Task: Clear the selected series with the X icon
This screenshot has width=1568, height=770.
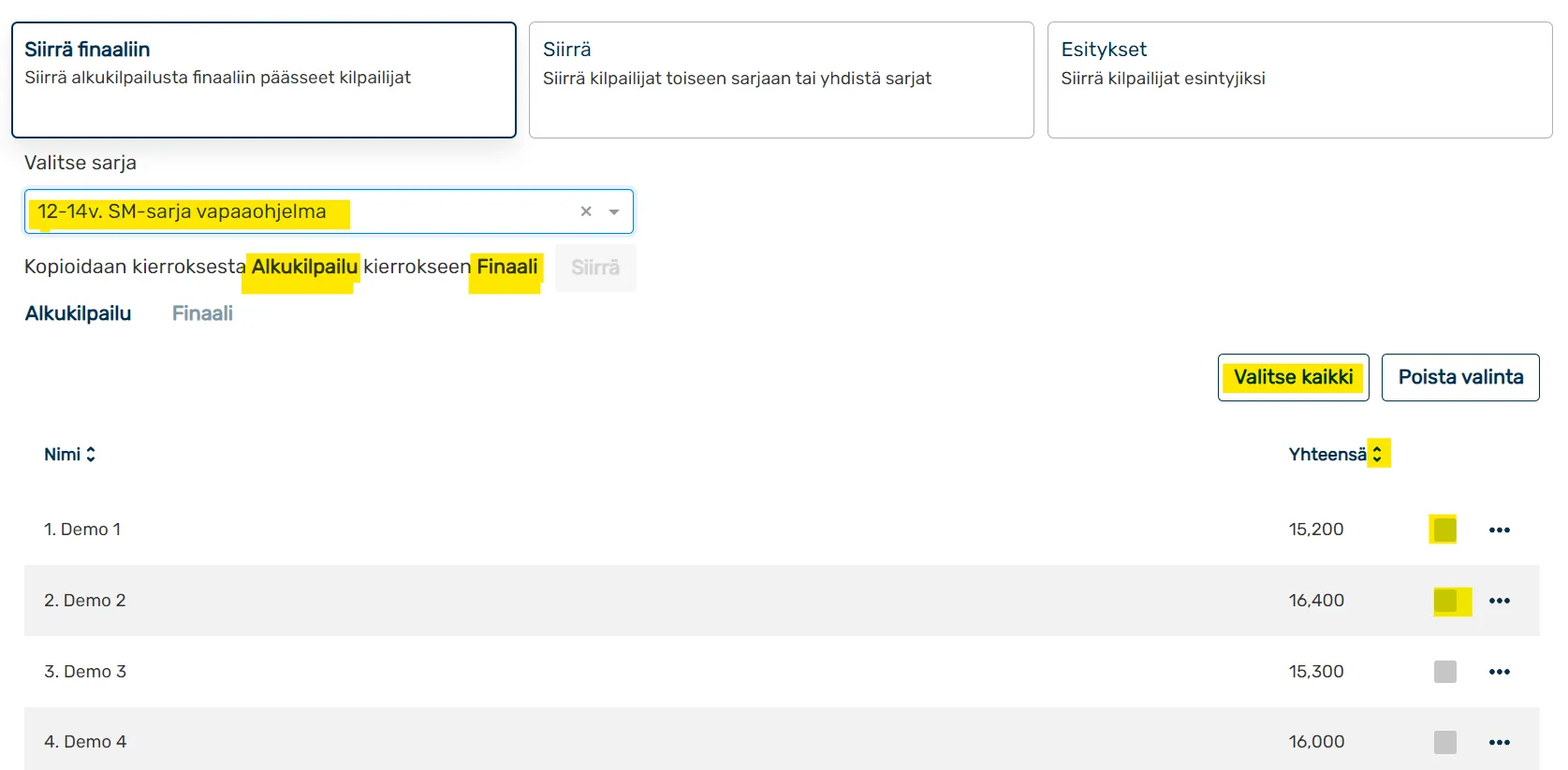Action: pos(586,211)
